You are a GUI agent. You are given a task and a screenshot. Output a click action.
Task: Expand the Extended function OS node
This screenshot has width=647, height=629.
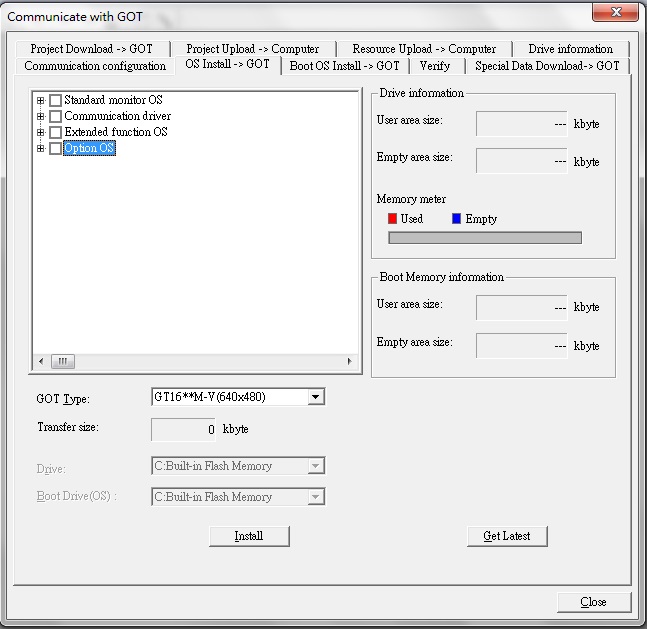coord(41,133)
